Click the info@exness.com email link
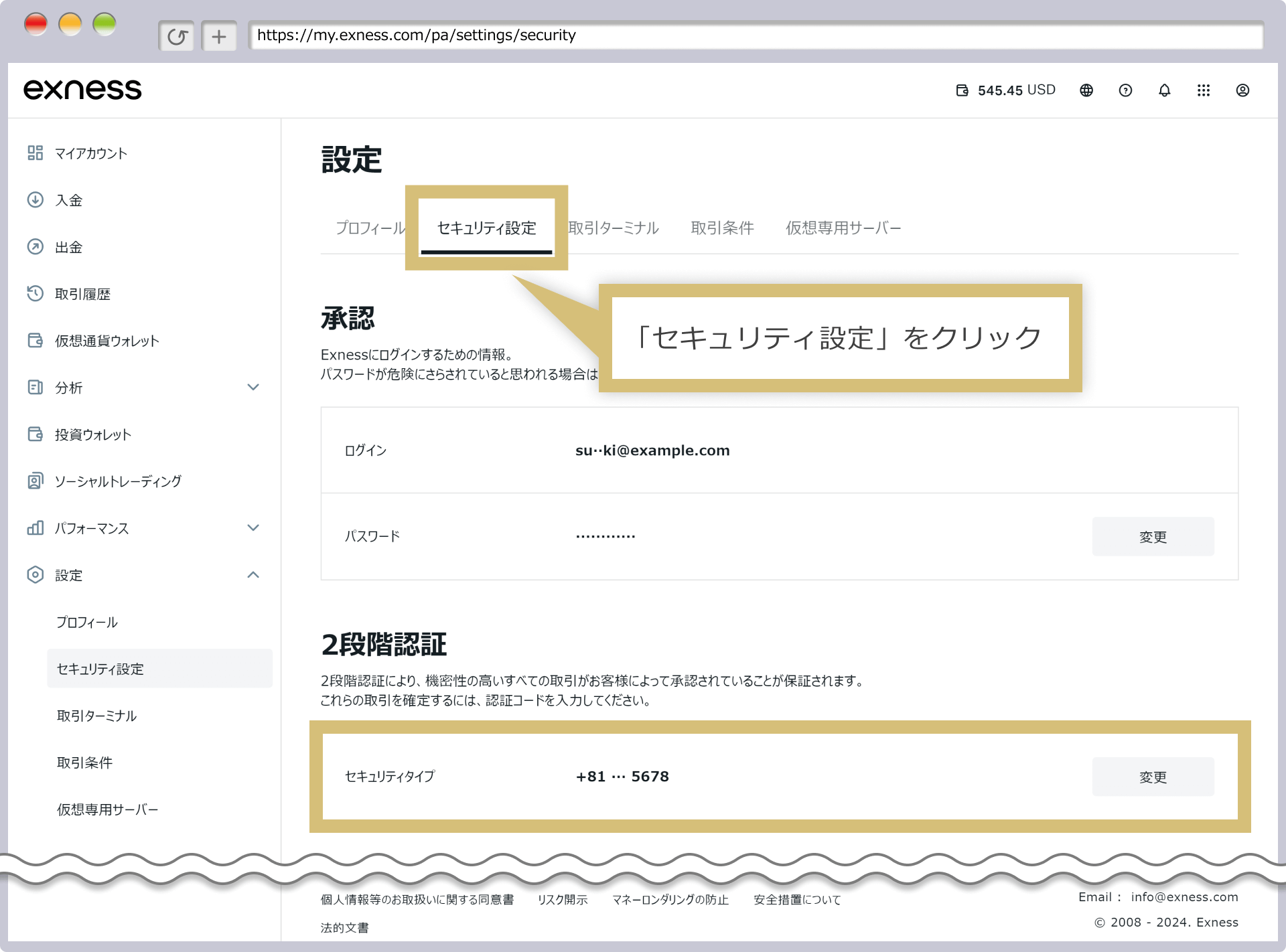The height and width of the screenshot is (952, 1286). tap(1184, 897)
